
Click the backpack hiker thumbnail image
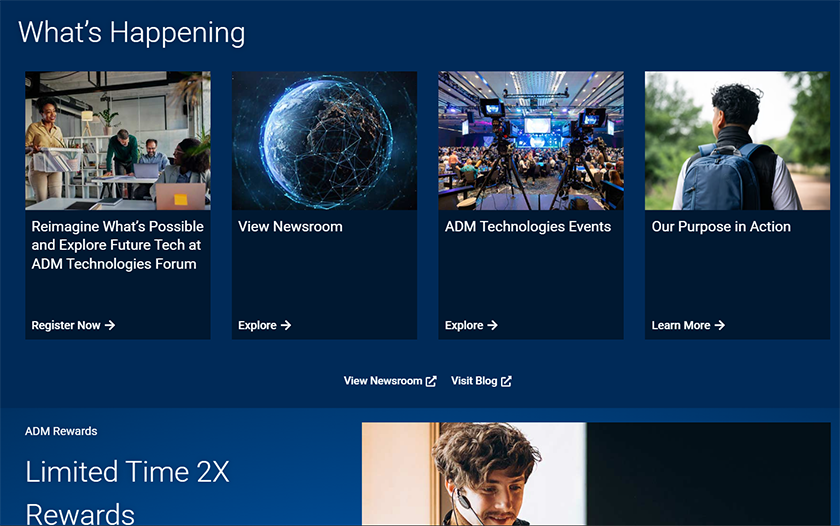coord(737,140)
